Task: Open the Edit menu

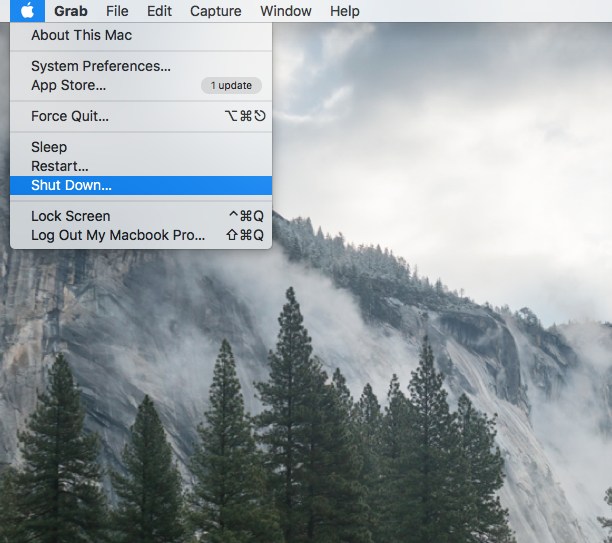Action: click(x=159, y=11)
